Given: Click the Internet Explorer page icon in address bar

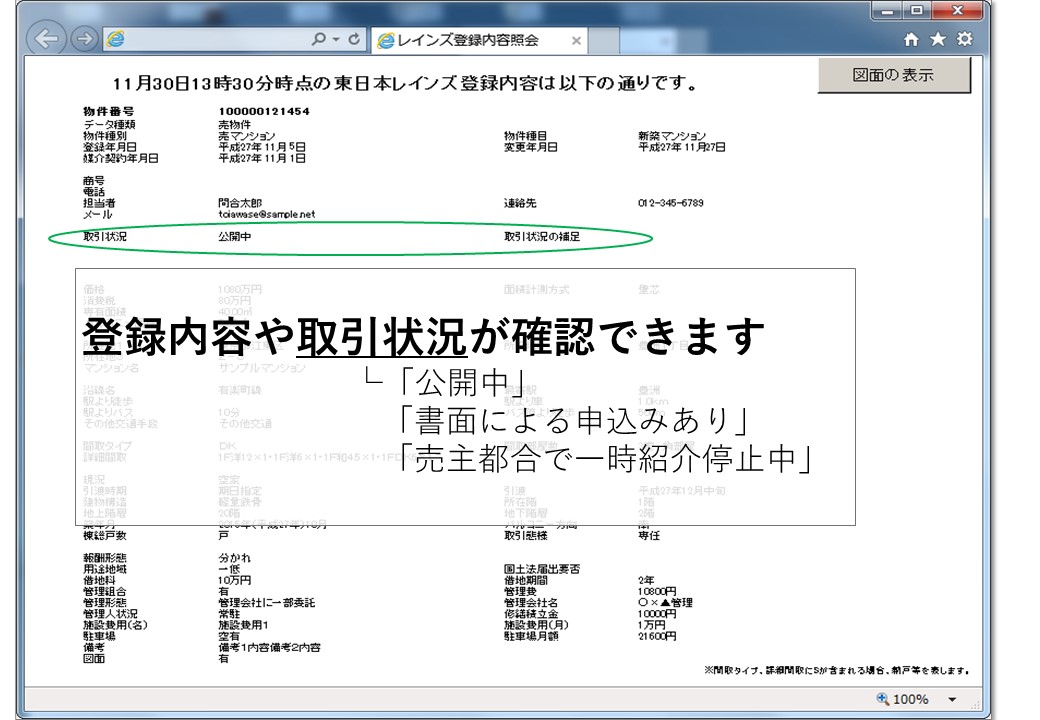Looking at the screenshot, I should coord(115,39).
